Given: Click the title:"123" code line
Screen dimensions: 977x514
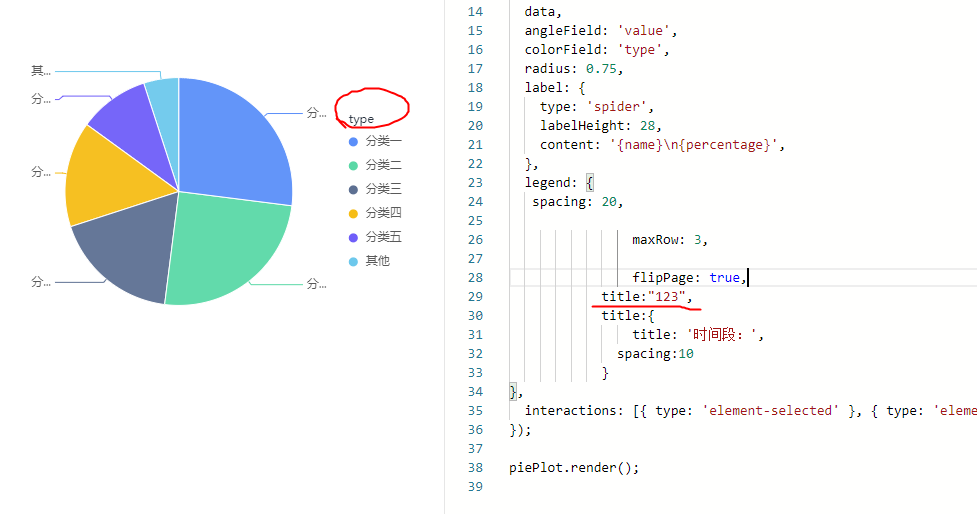Looking at the screenshot, I should tap(647, 297).
